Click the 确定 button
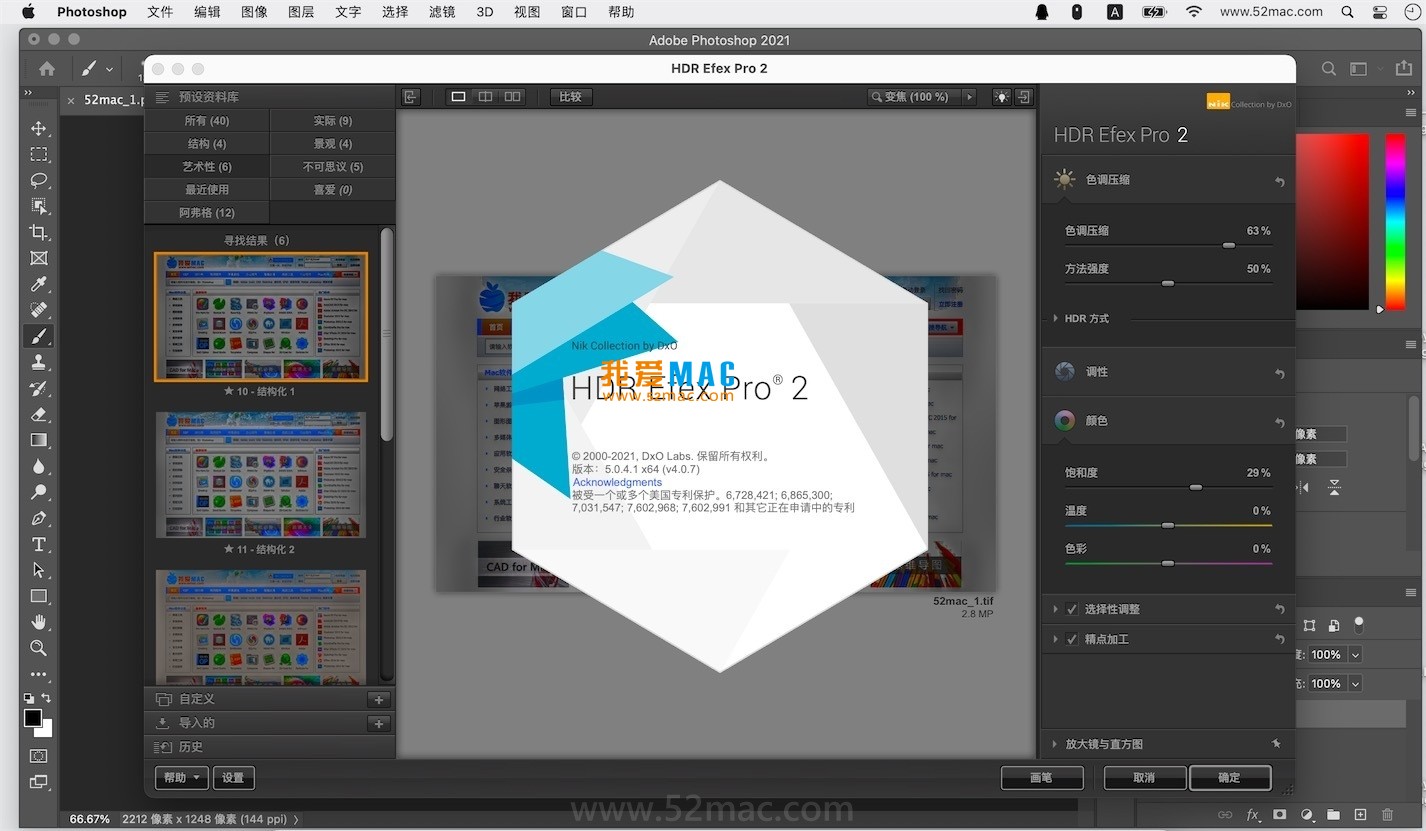 (x=1230, y=778)
